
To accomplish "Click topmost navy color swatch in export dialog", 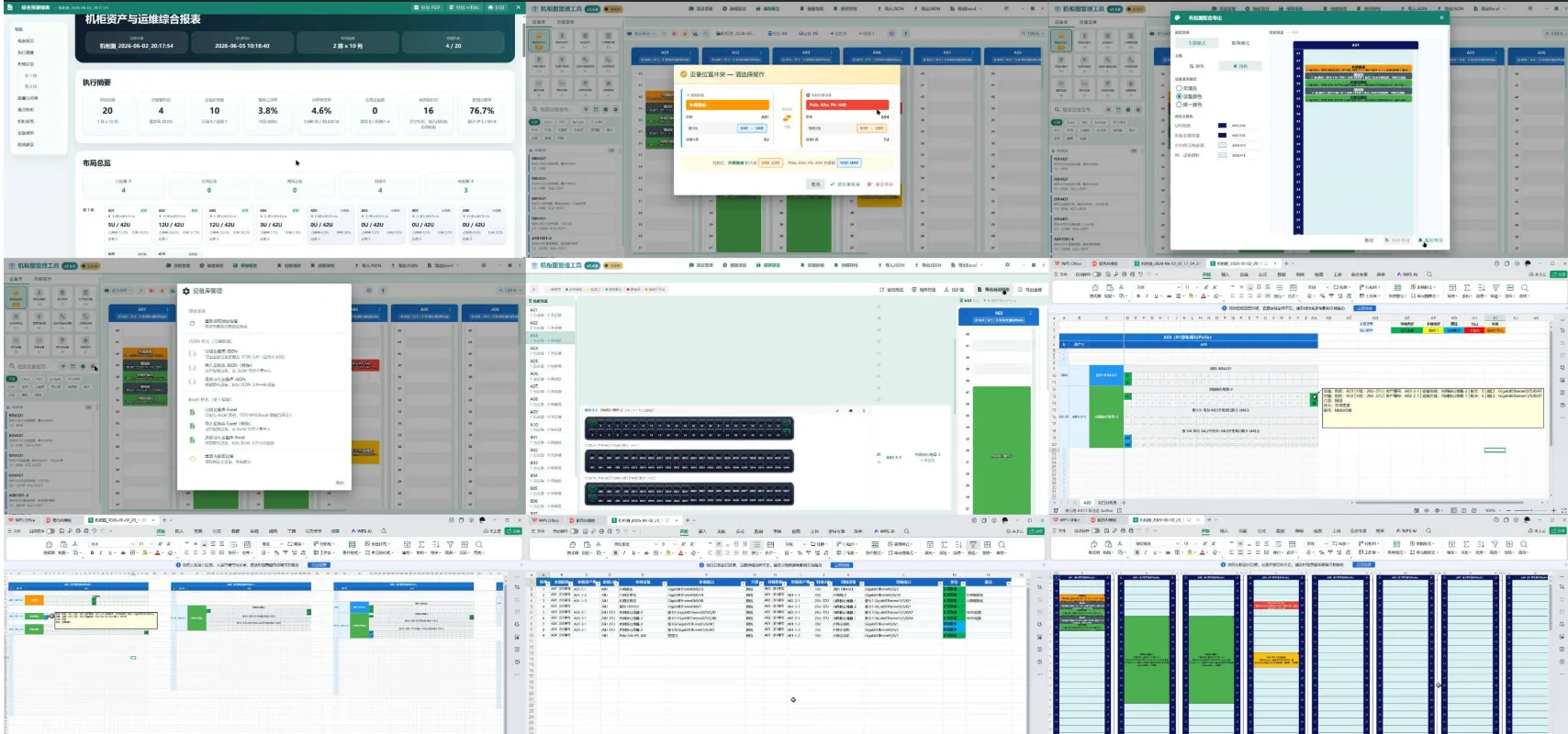I will [x=1222, y=126].
